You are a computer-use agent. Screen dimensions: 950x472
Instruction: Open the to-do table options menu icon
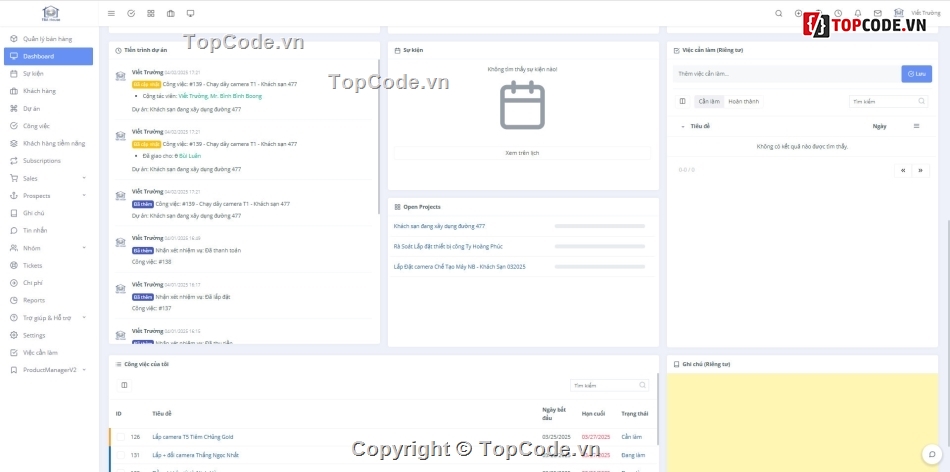coord(916,126)
